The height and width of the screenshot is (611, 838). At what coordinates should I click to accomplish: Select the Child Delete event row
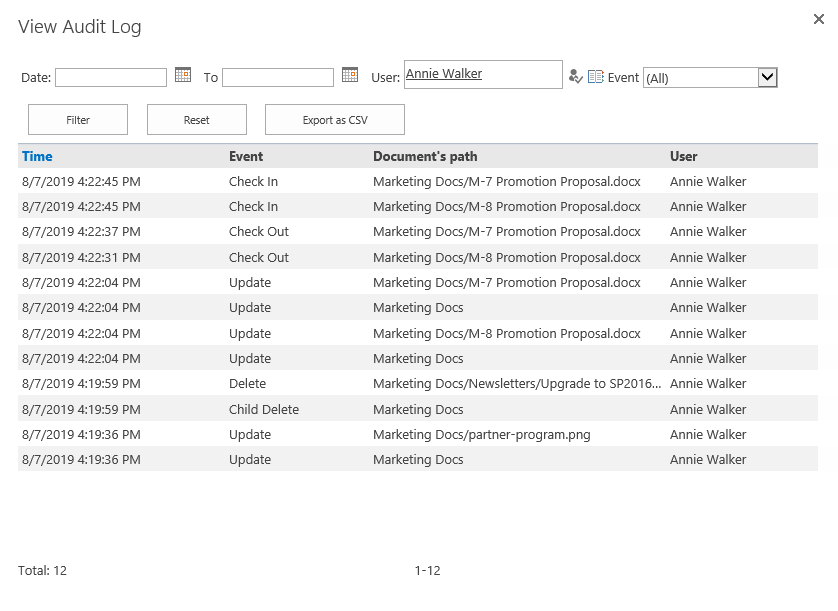point(418,409)
